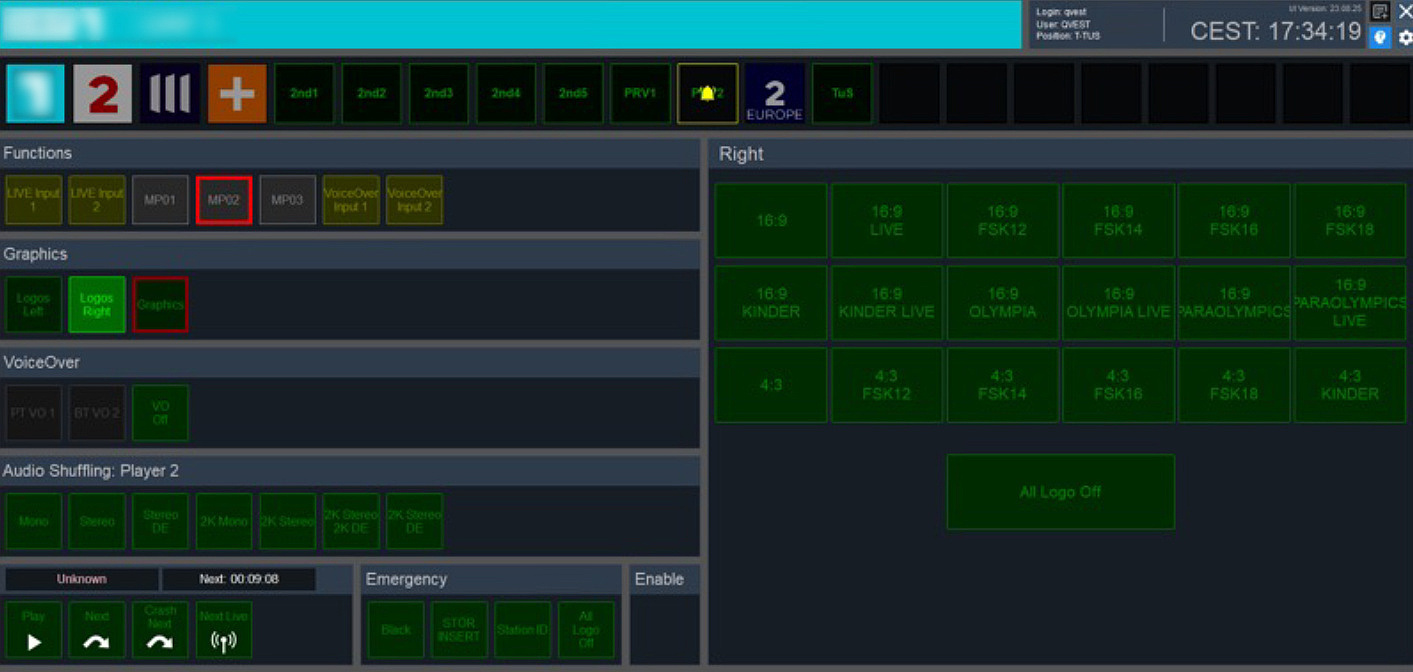This screenshot has width=1413, height=672.
Task: Choose the plain 16:9 right logo
Action: pyautogui.click(x=771, y=220)
